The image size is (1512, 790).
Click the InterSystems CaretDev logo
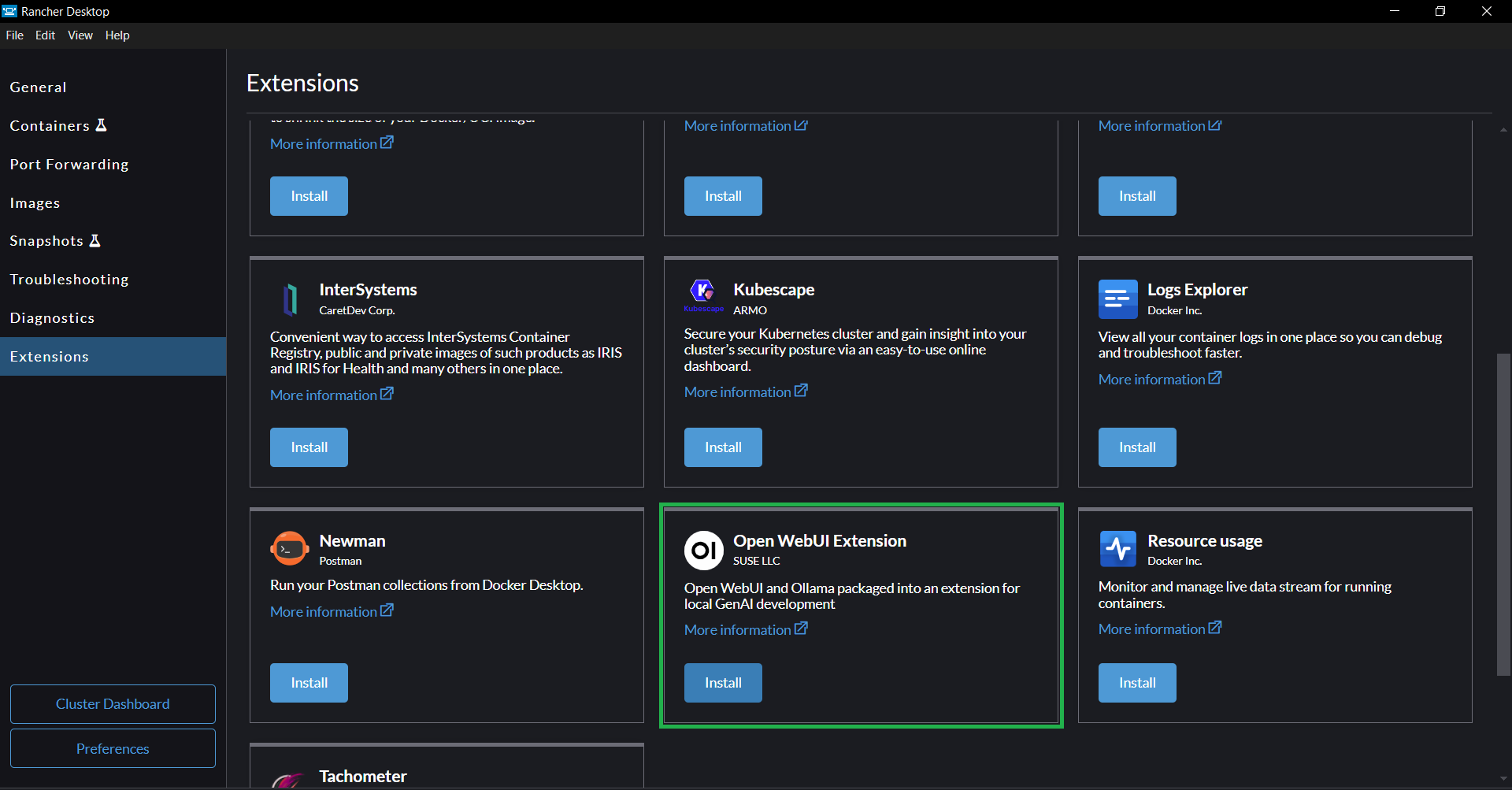(290, 299)
